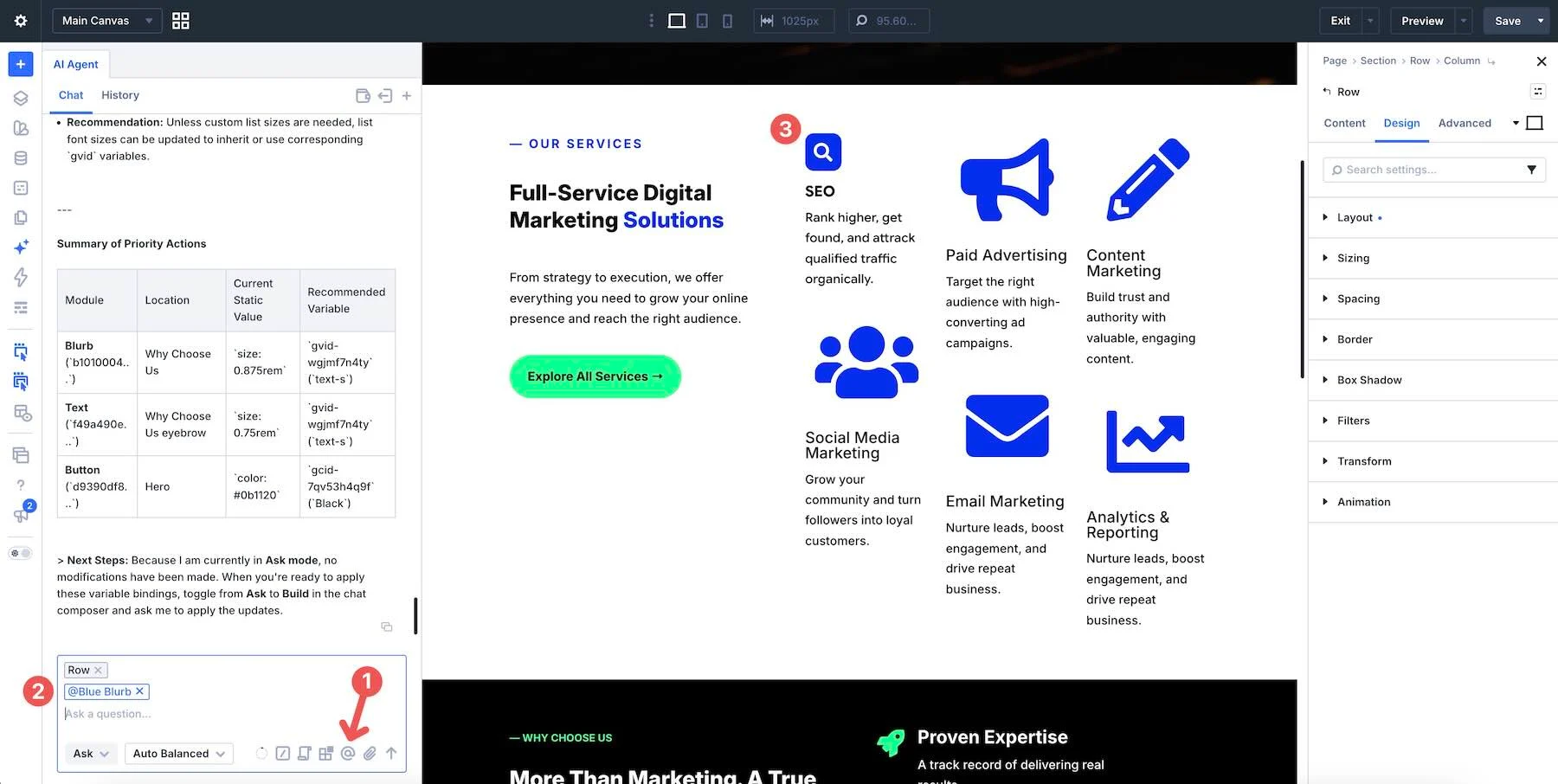This screenshot has height=784, width=1558.
Task: Click the at-mention icon in chat composer
Action: click(x=348, y=754)
